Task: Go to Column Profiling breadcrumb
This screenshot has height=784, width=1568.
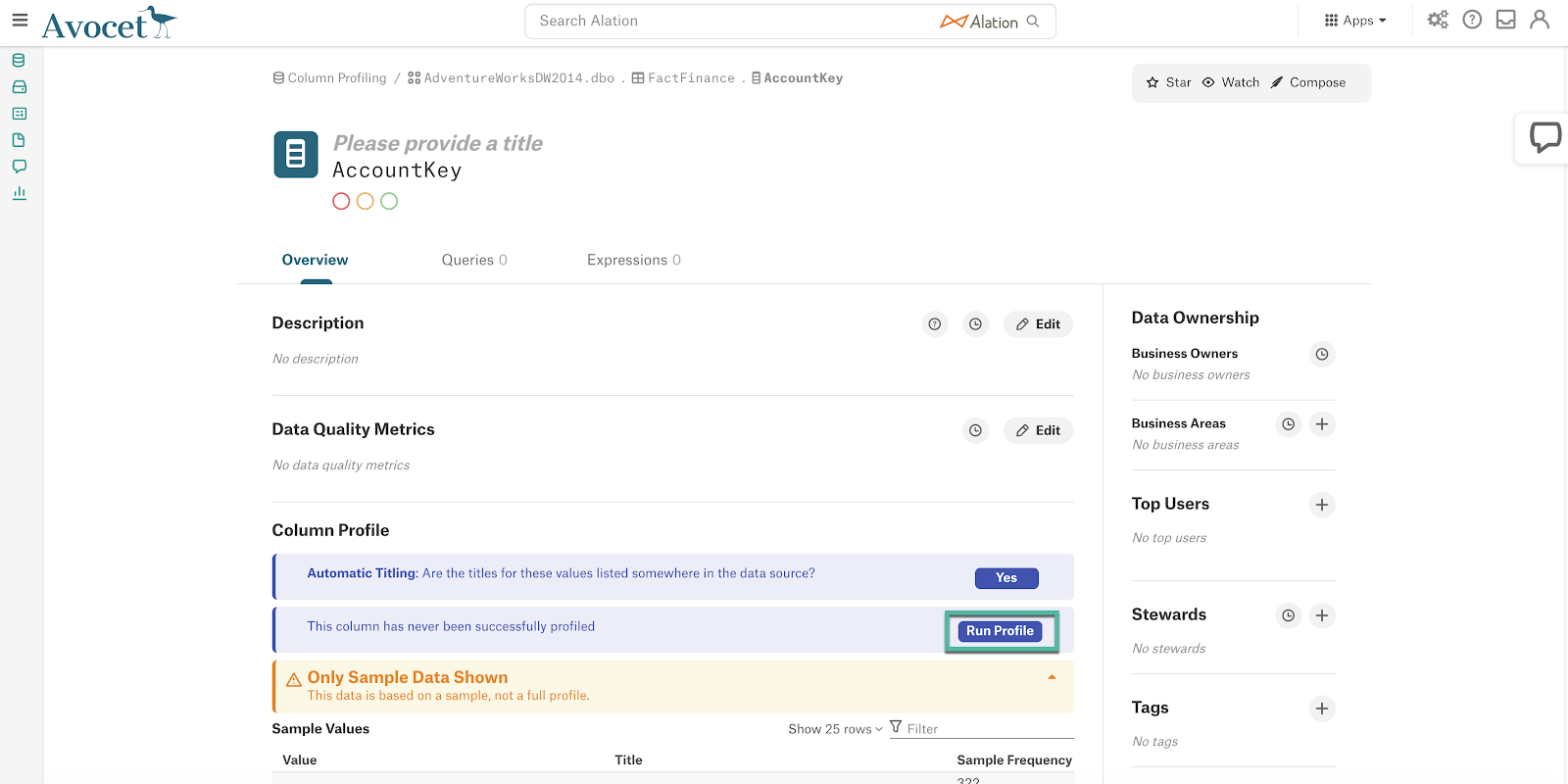Action: [x=330, y=78]
